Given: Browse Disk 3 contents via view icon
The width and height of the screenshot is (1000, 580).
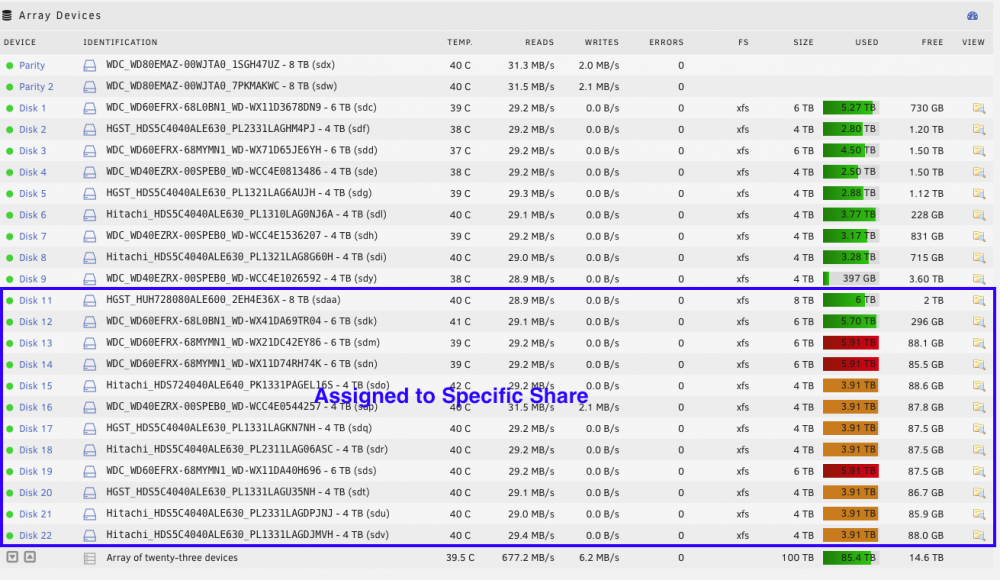Looking at the screenshot, I should coord(978,151).
